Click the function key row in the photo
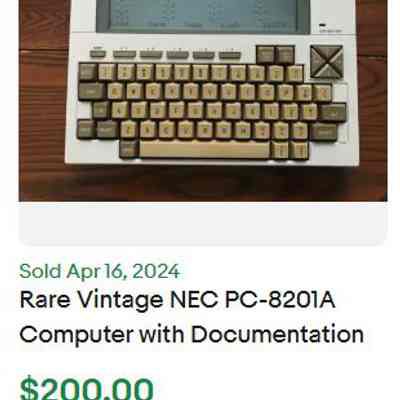 pos(165,55)
